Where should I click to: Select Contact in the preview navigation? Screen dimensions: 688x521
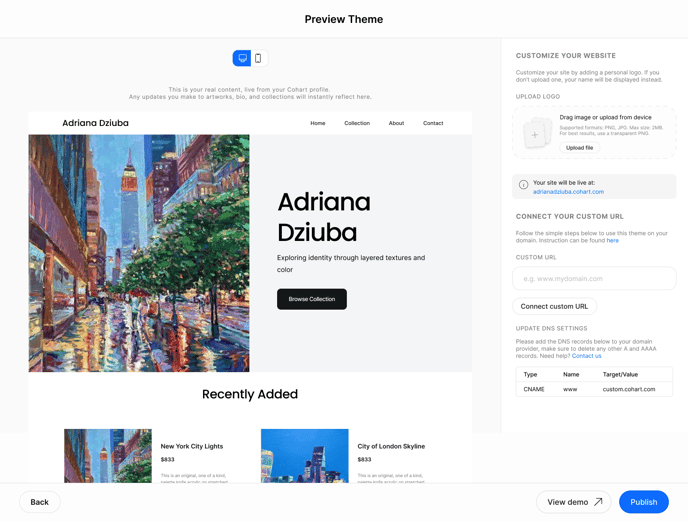click(x=433, y=123)
